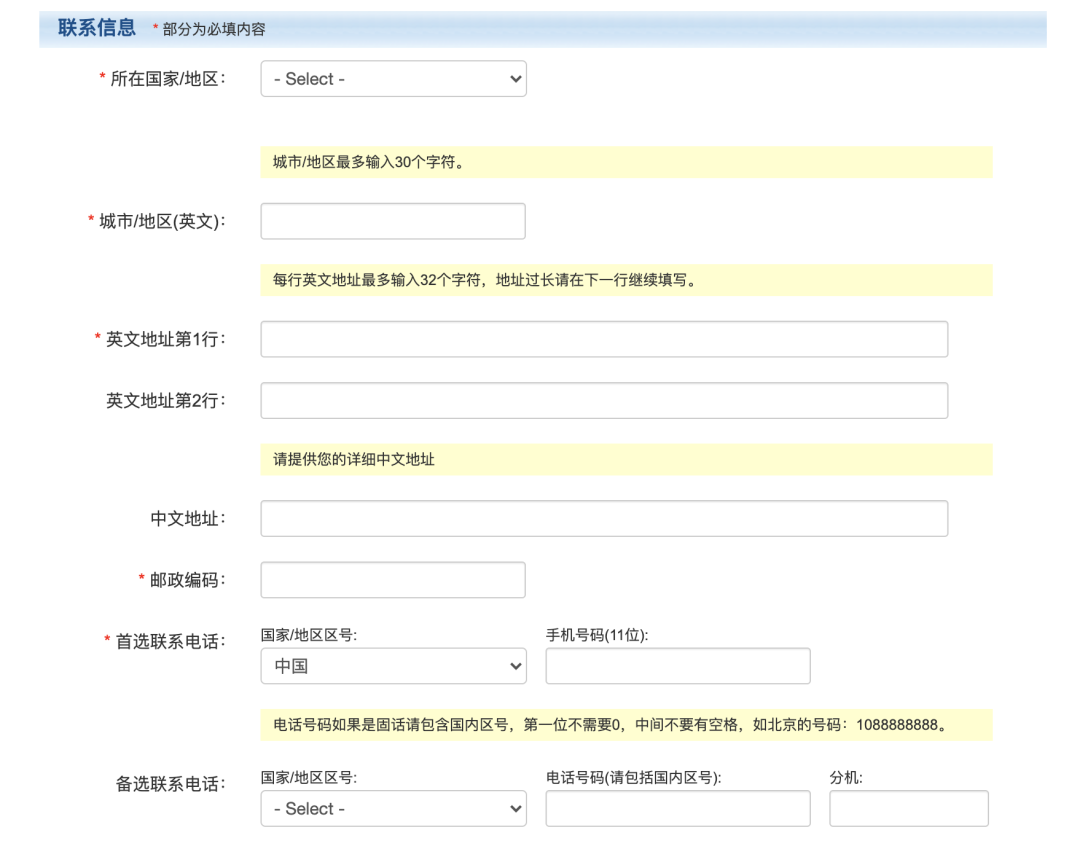Click the 首选联系电话 row label text

point(170,642)
